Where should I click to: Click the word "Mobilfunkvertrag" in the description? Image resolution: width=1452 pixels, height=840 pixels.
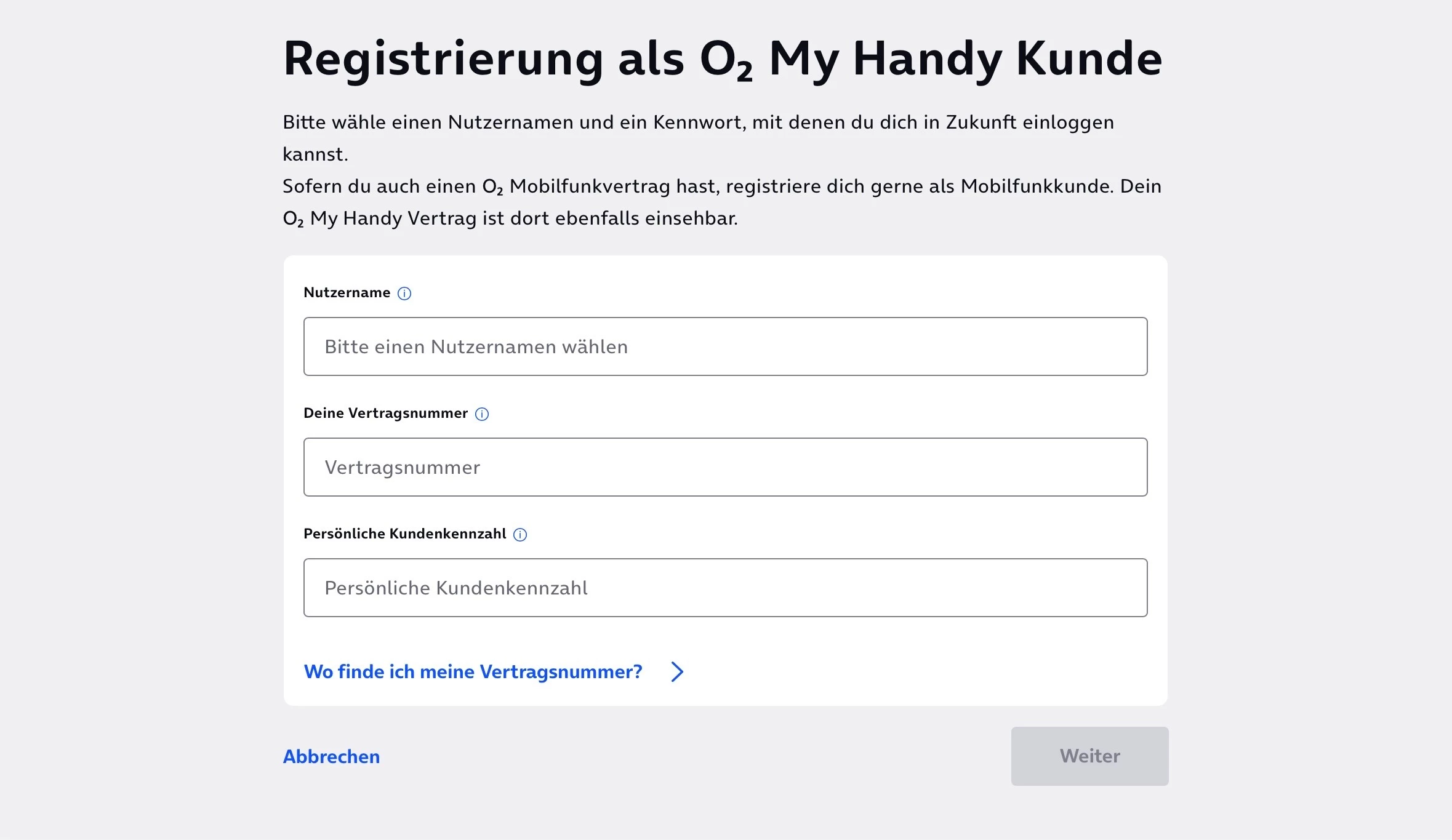[x=590, y=186]
